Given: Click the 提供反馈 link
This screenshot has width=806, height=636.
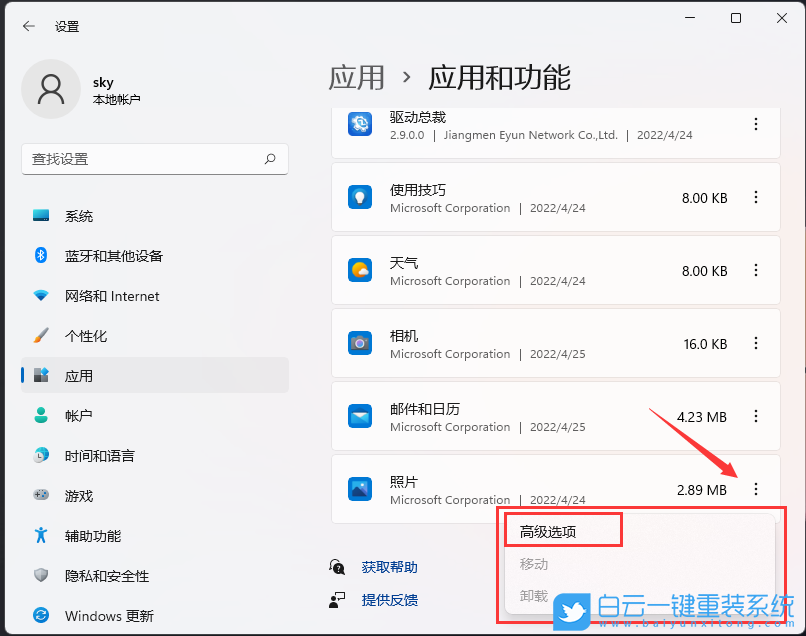Looking at the screenshot, I should tap(389, 601).
